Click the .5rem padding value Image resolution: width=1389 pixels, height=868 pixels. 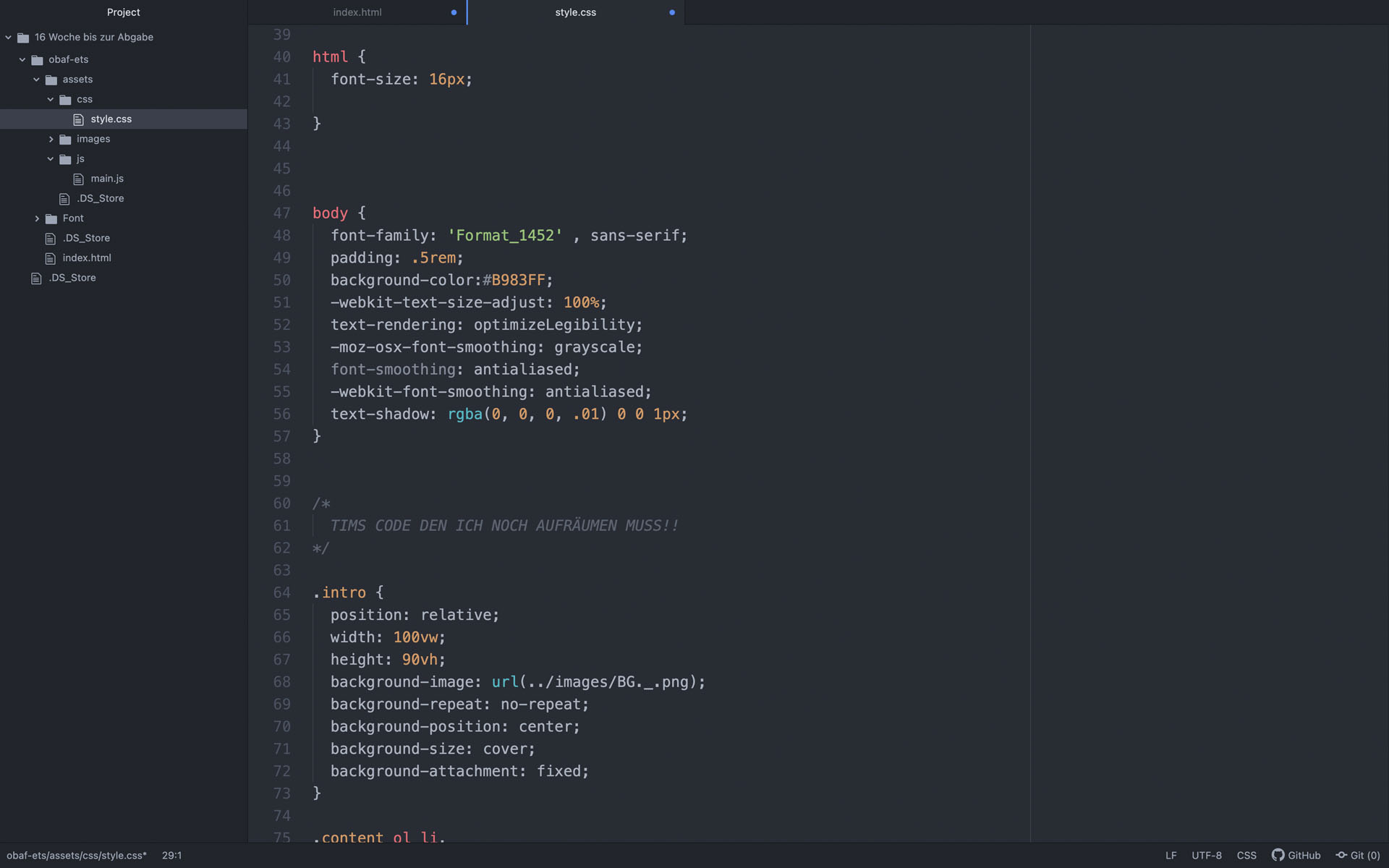[x=433, y=258]
